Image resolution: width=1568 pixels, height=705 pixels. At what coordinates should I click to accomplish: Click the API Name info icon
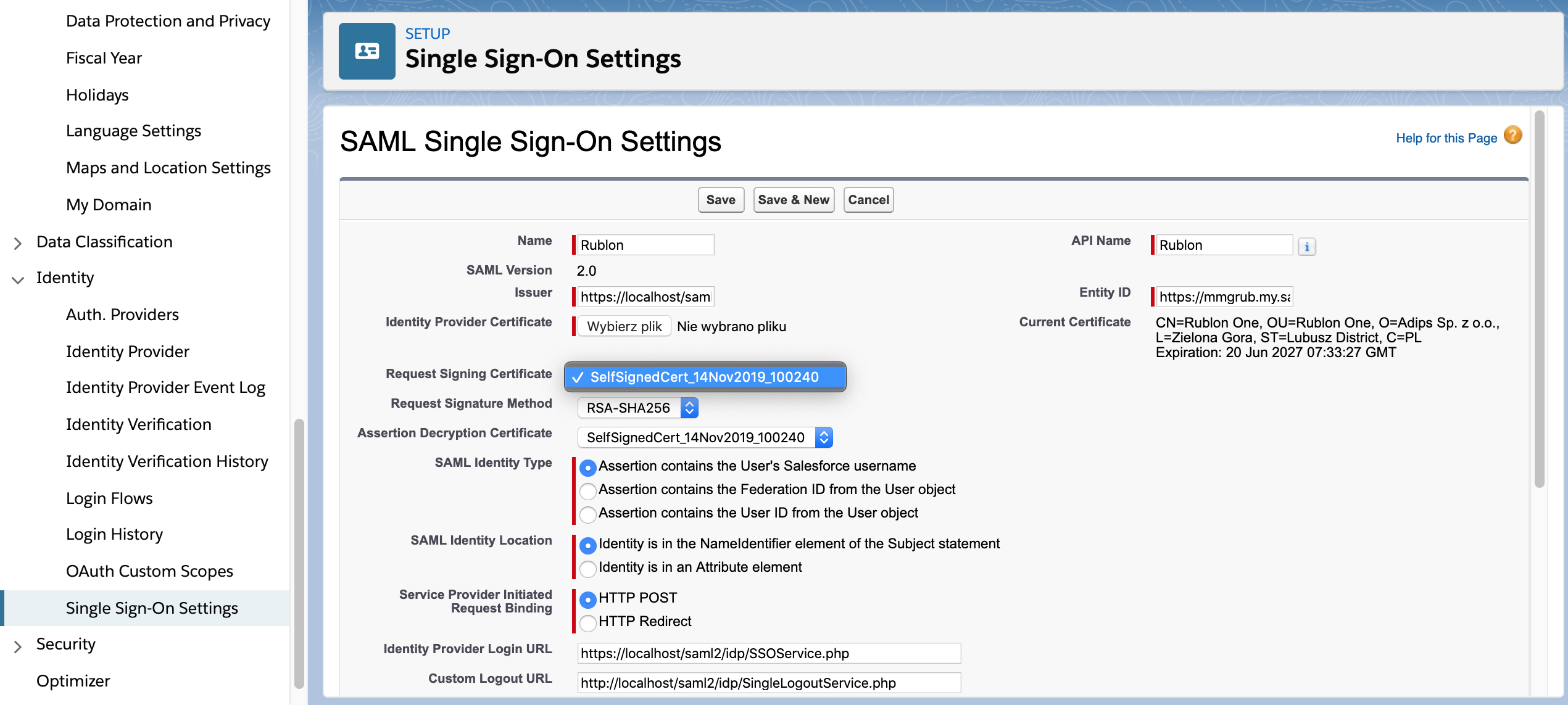click(x=1306, y=246)
